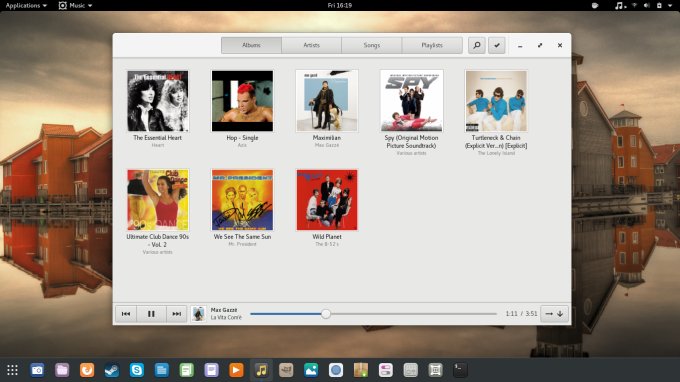Click the Fri 16:19 clock
The height and width of the screenshot is (382, 680).
tap(340, 5)
